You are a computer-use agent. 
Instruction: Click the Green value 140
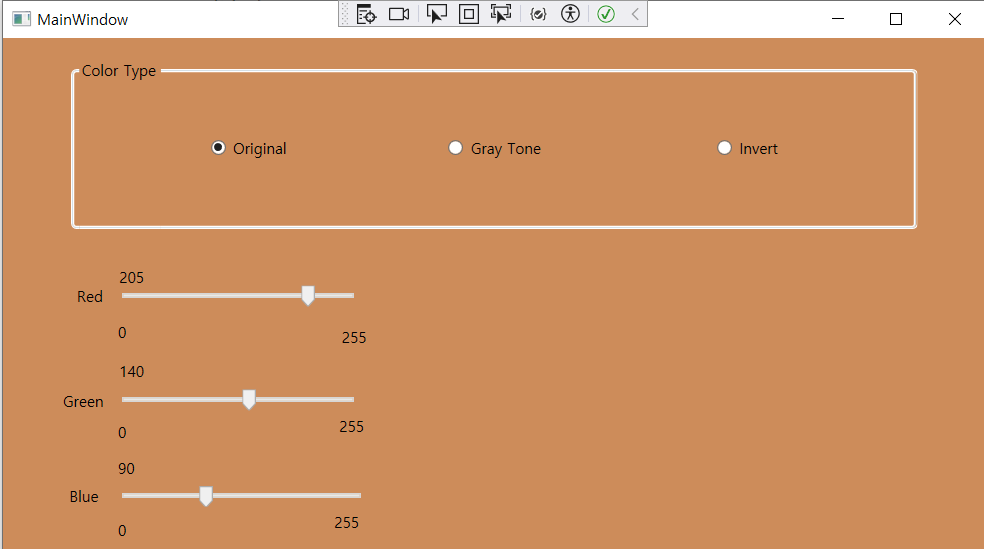132,371
